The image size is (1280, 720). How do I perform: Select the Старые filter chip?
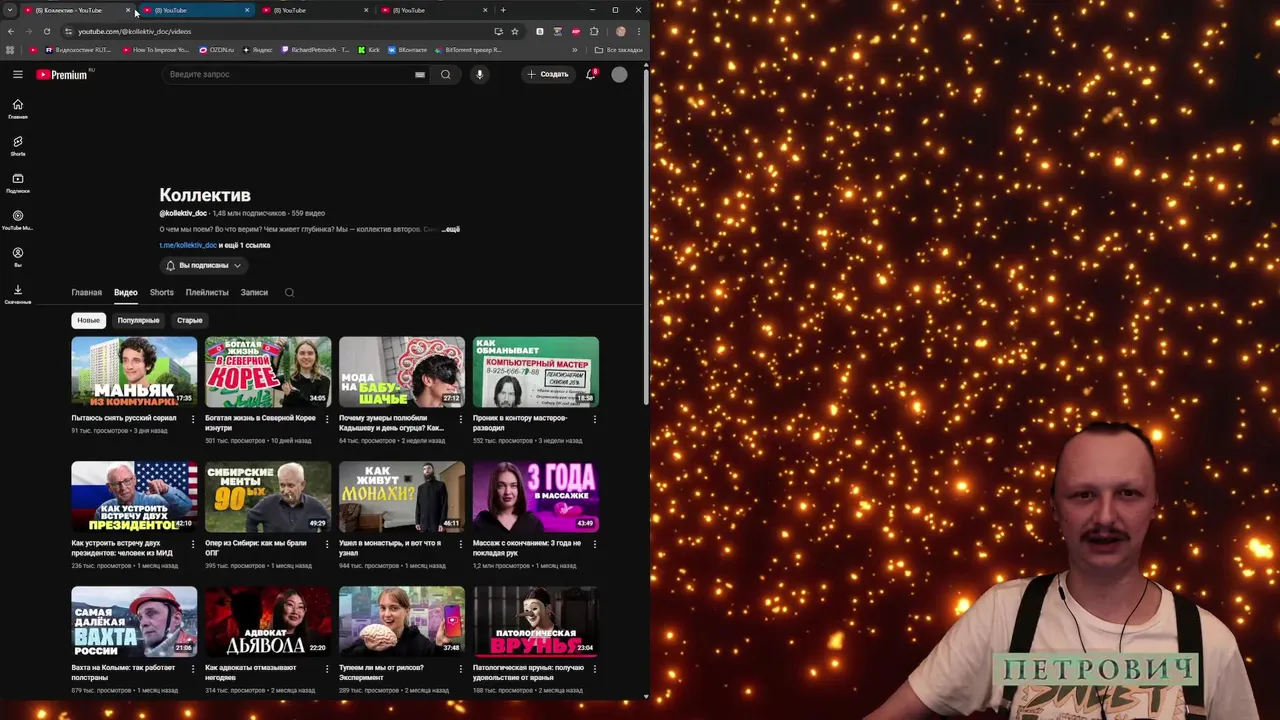coord(190,321)
